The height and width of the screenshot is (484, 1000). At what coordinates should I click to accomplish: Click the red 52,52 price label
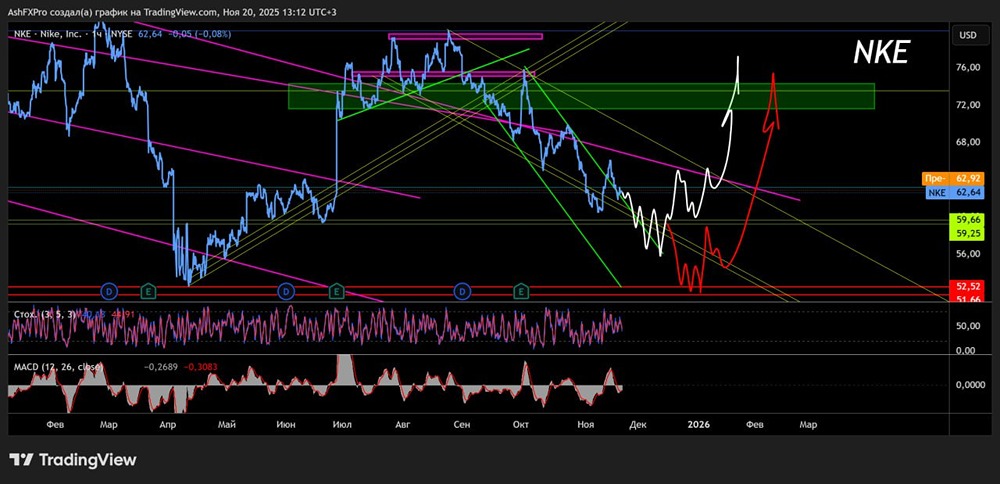coord(967,286)
